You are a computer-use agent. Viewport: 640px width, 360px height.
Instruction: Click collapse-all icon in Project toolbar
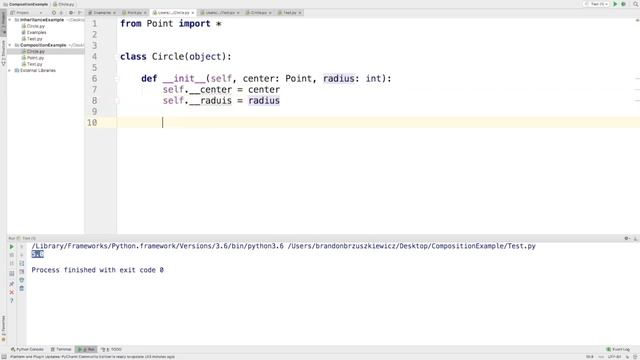pos(62,13)
